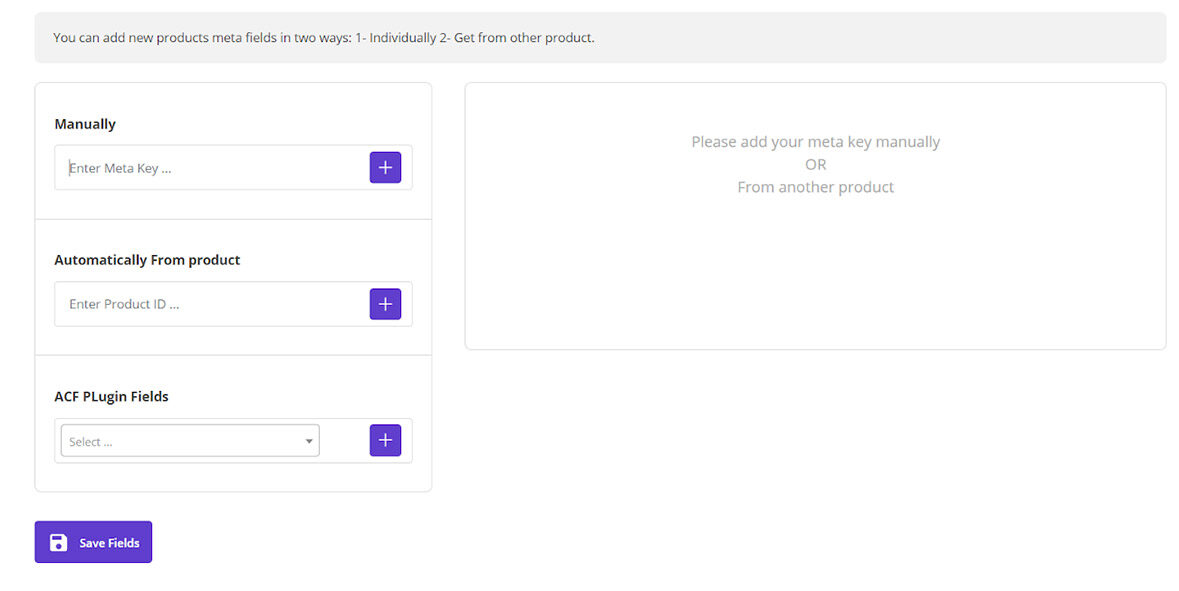The image size is (1179, 591).
Task: Click the small arrow in ACF select
Action: tap(309, 442)
